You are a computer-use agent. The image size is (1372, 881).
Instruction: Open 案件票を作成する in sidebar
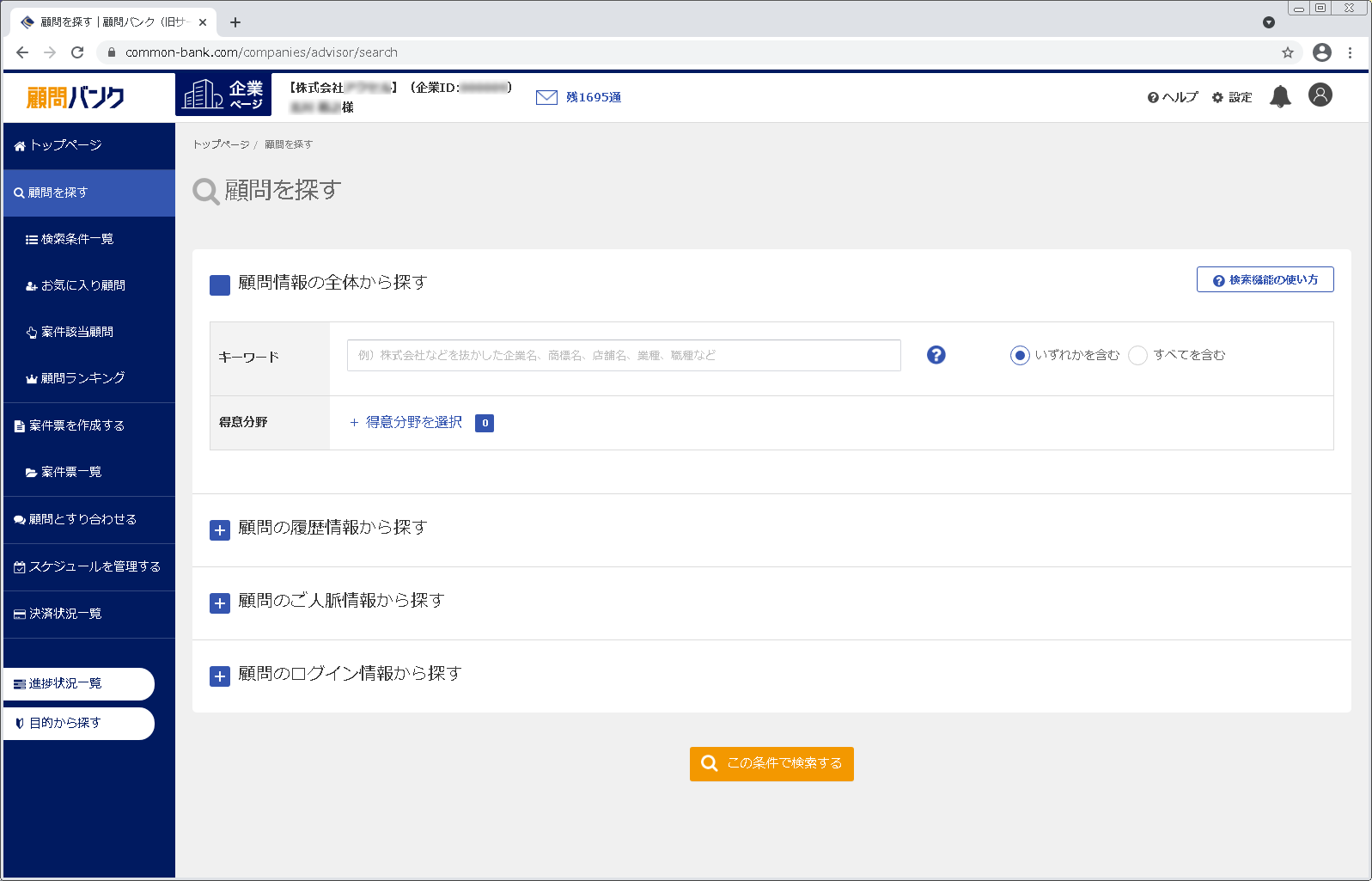[x=89, y=425]
